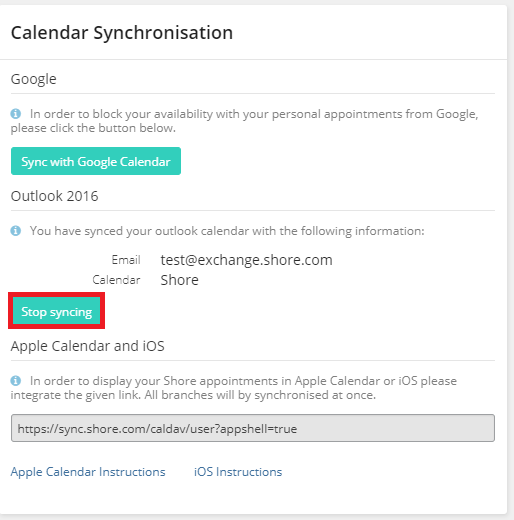This screenshot has height=520, width=514.
Task: Click the divider line beneath the page title
Action: tap(253, 60)
